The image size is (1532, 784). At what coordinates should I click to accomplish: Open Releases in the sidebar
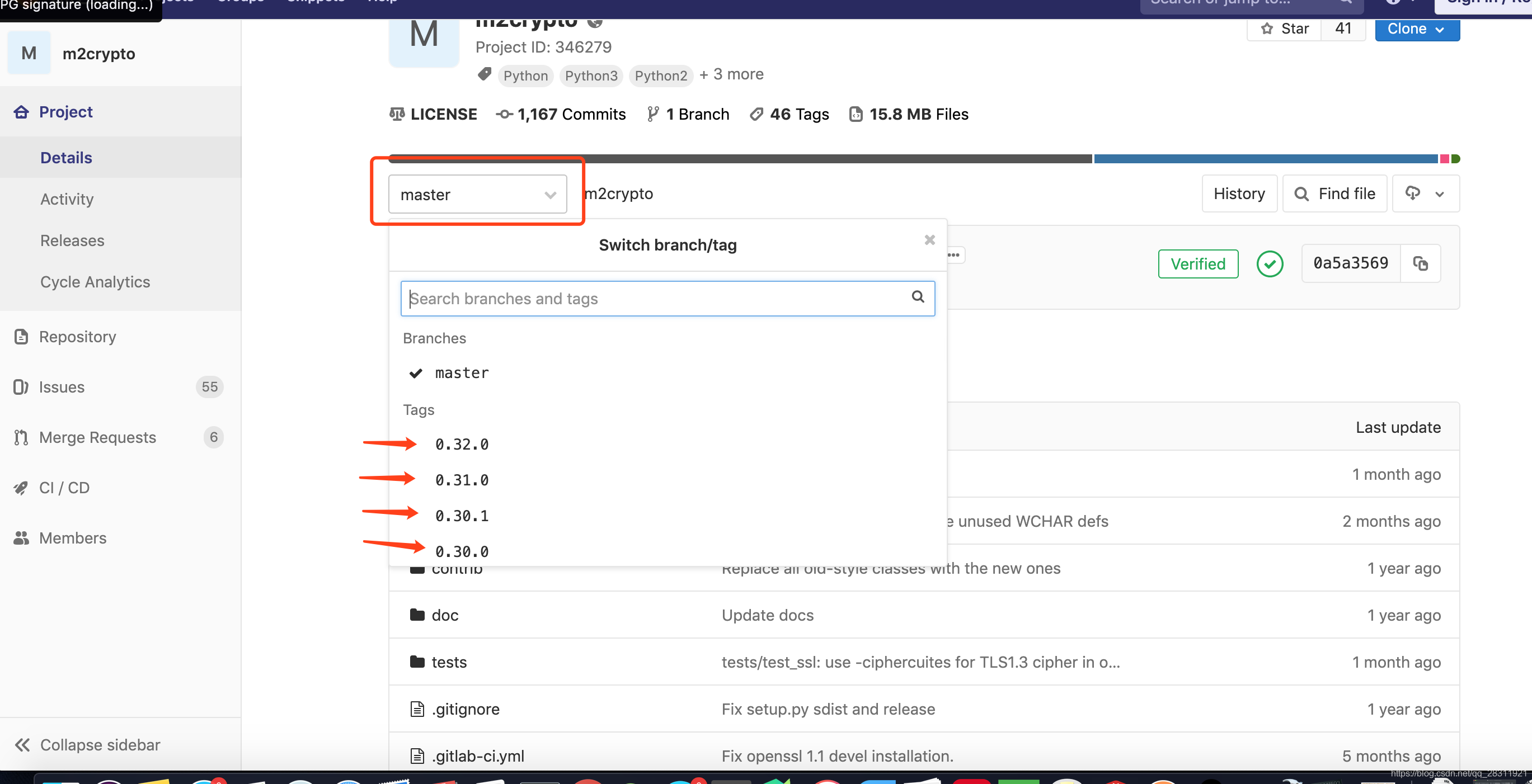coord(72,240)
